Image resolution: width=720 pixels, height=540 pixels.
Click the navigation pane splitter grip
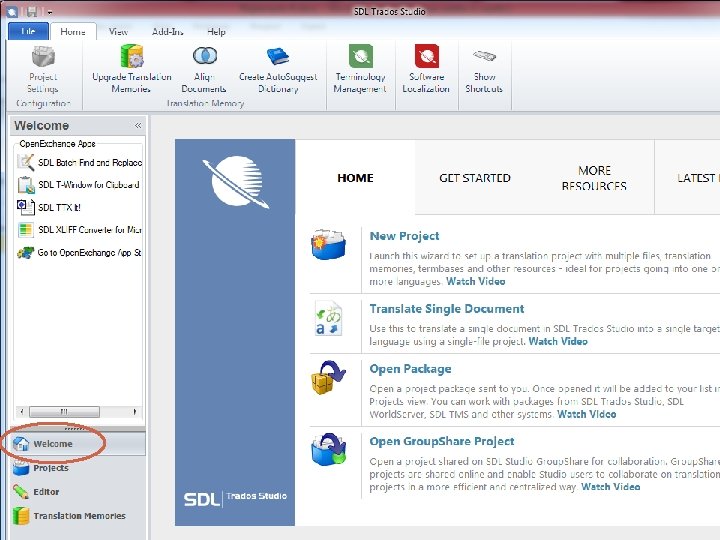pos(74,428)
